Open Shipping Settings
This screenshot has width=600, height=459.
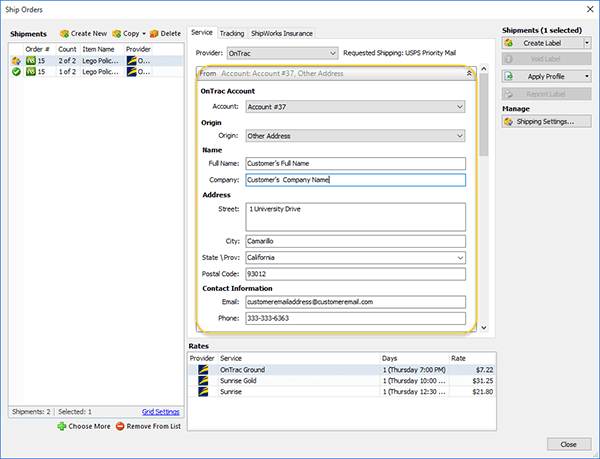coord(546,122)
